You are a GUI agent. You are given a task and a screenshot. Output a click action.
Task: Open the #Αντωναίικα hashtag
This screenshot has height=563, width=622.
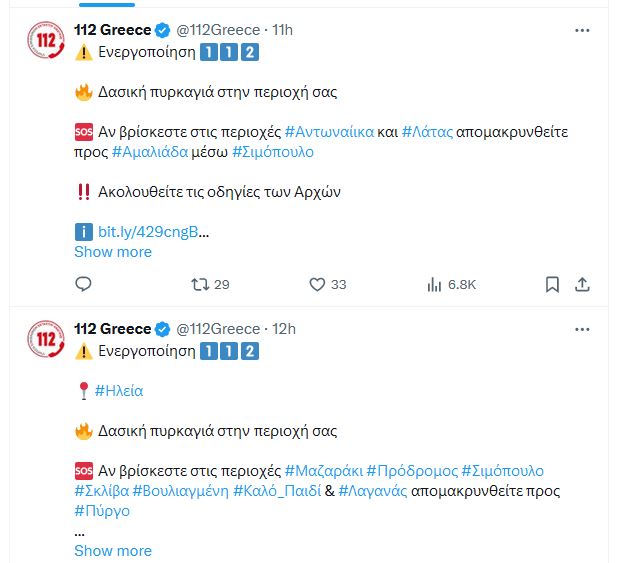332,132
